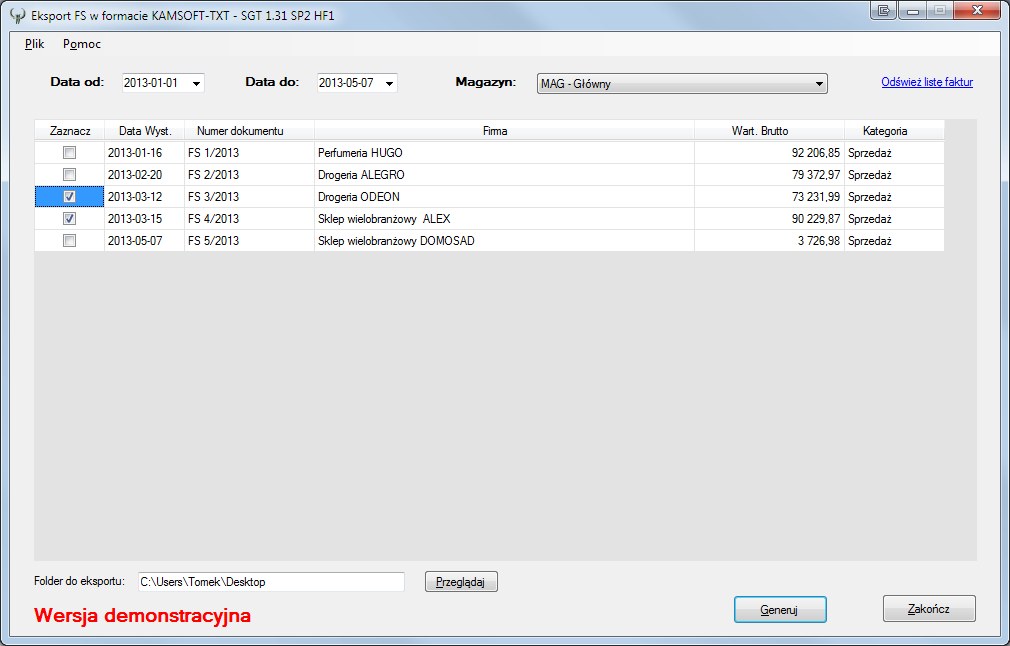Viewport: 1010px width, 646px height.
Task: Click the extra title bar window-options icon
Action: click(883, 10)
